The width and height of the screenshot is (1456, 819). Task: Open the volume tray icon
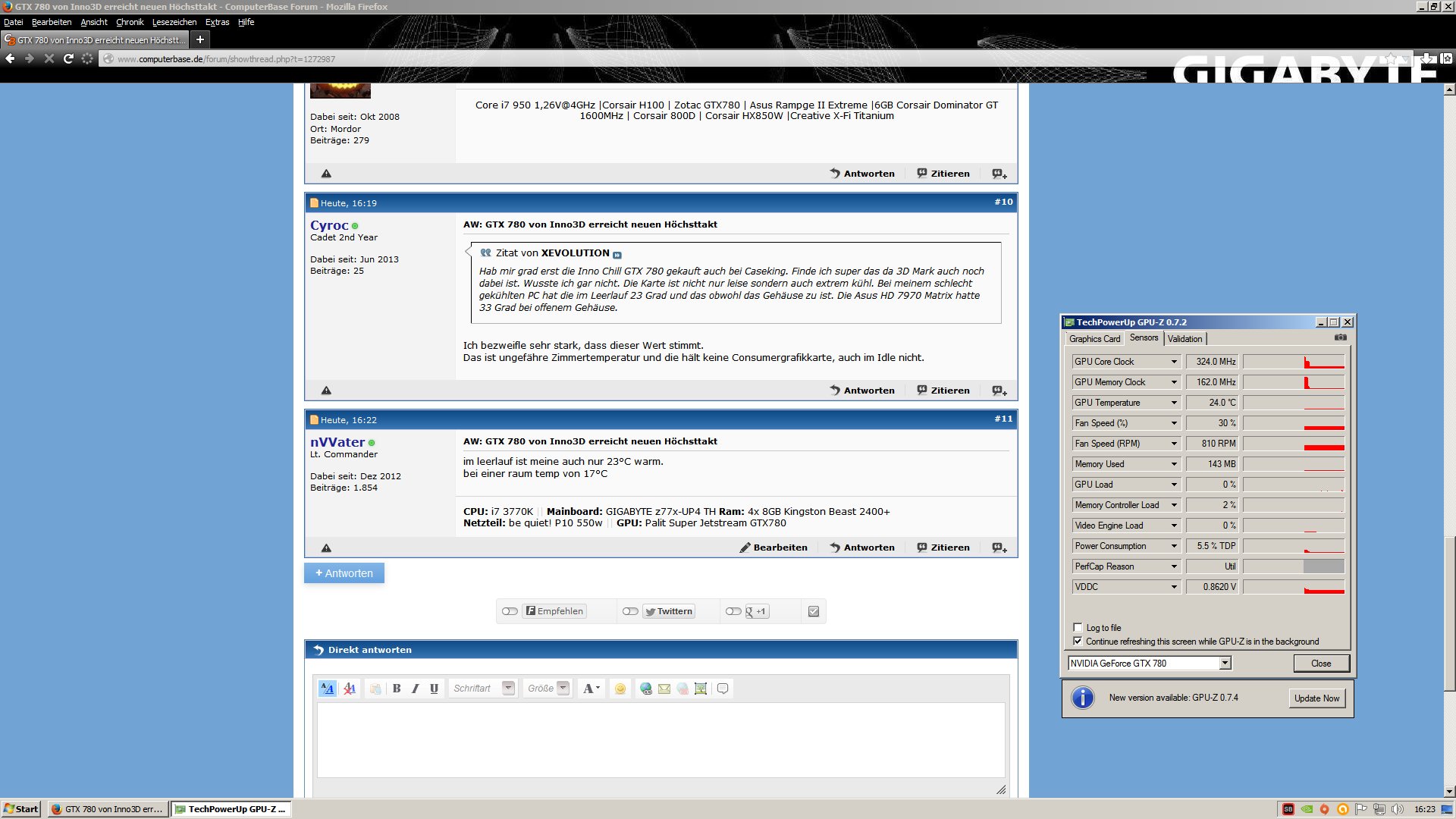1398,809
